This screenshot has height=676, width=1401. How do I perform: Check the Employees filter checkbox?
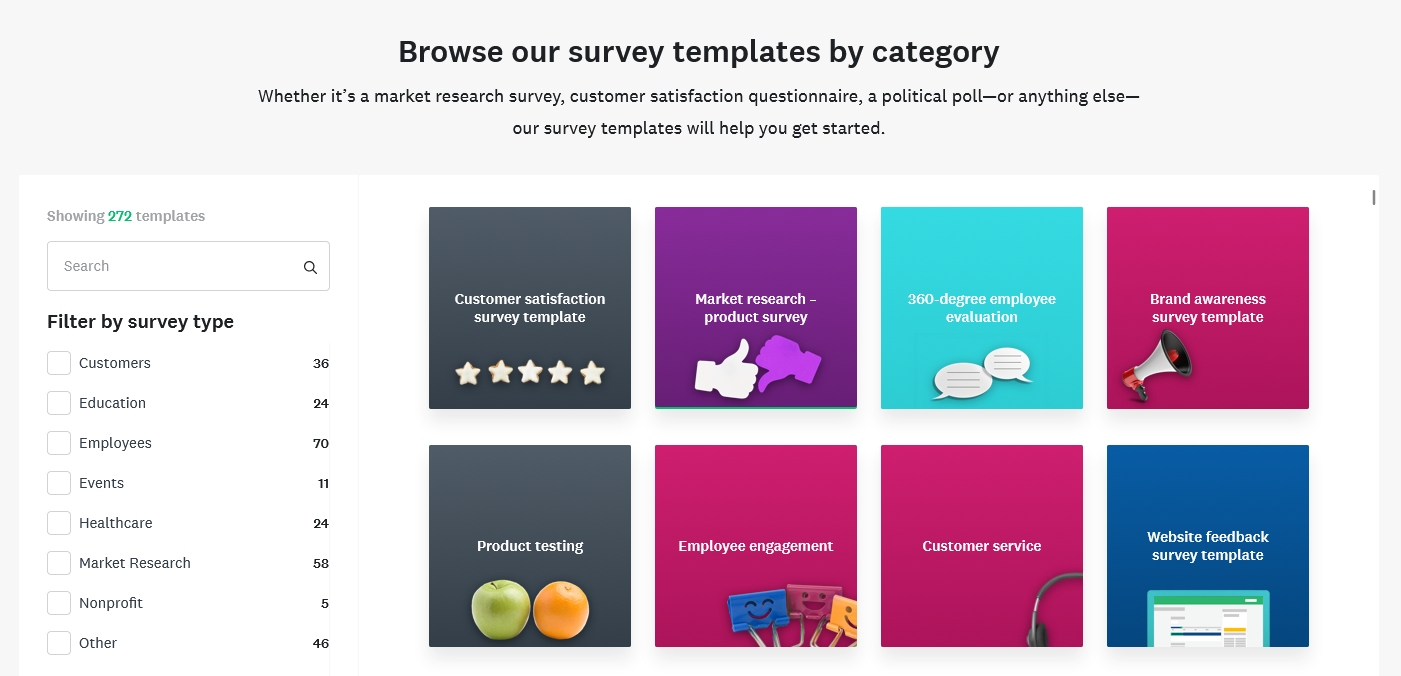(x=58, y=442)
